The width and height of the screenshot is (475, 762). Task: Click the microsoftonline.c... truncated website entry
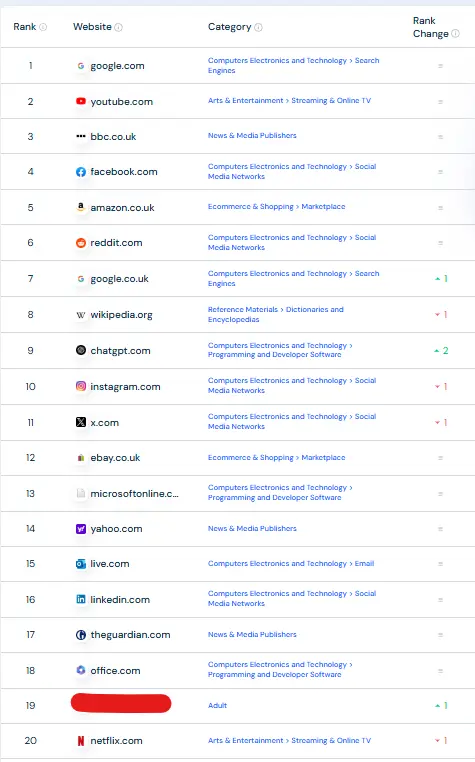pos(134,494)
